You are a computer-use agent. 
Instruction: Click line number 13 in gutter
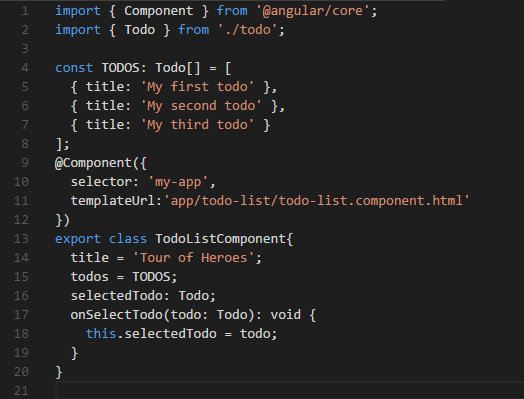click(21, 239)
